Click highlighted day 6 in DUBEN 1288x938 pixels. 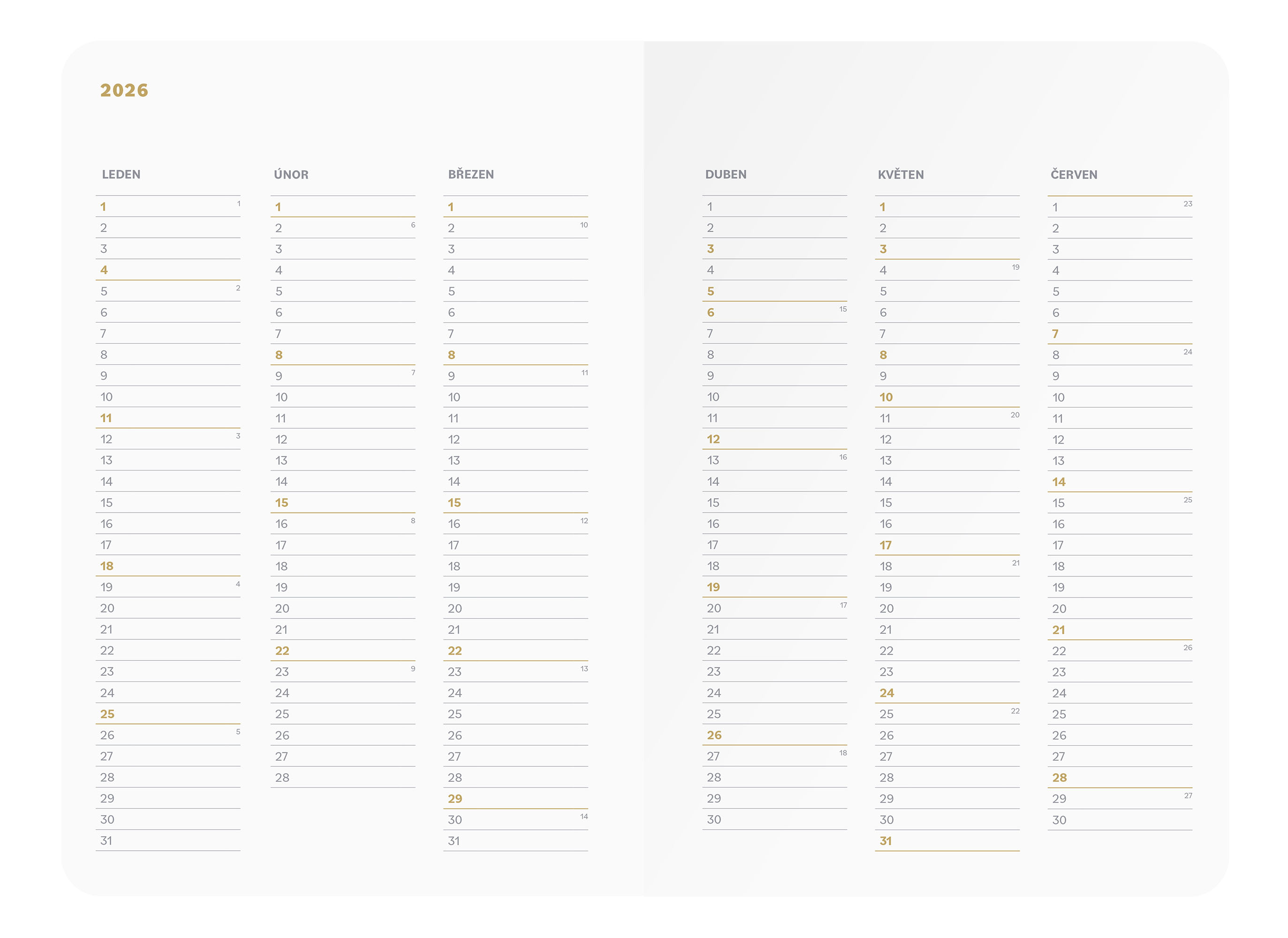[x=711, y=312]
